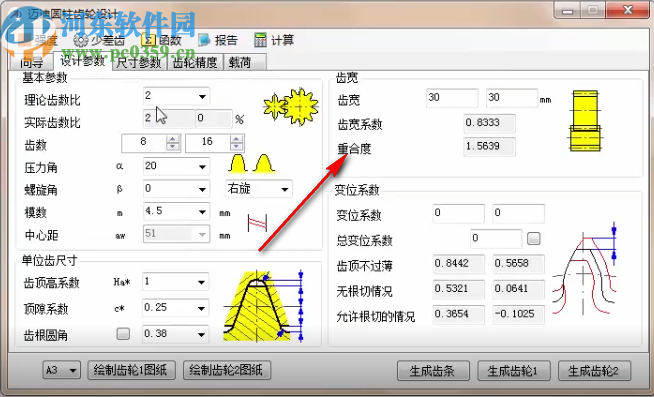This screenshot has width=654, height=397.
Task: Open the 函数 sigma function tool
Action: coord(161,40)
